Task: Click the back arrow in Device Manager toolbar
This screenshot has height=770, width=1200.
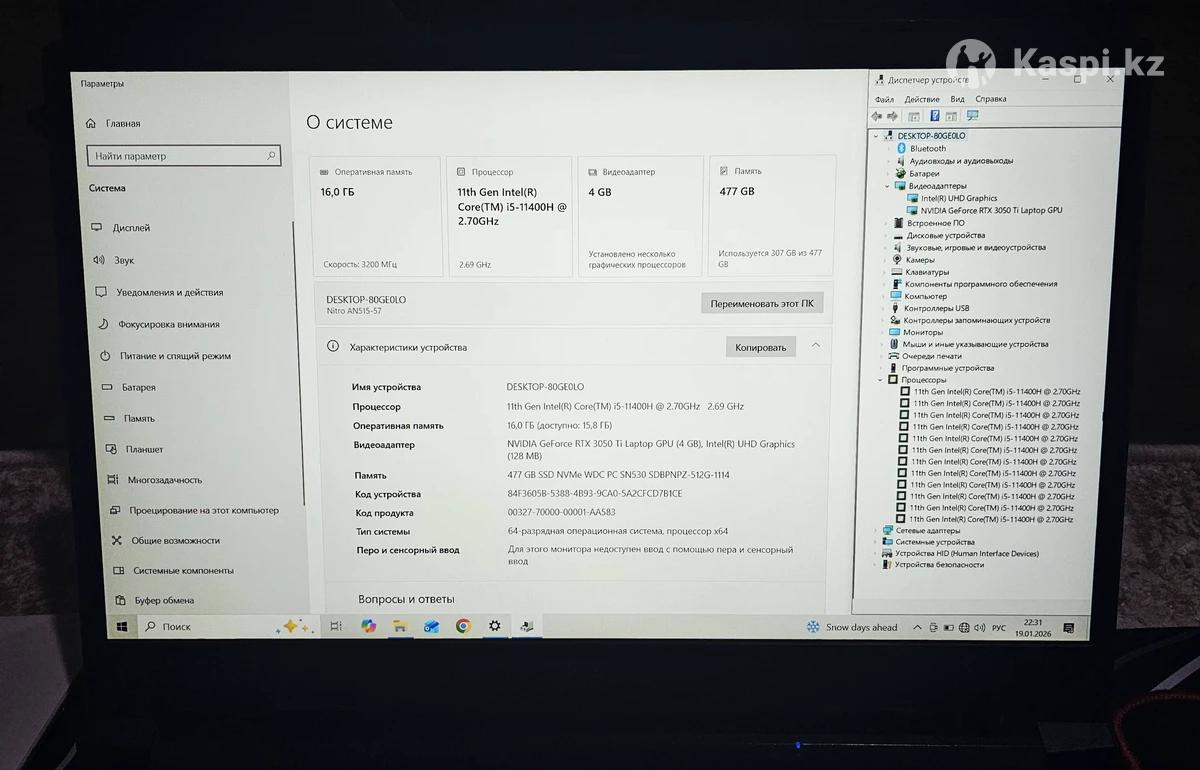Action: point(877,116)
